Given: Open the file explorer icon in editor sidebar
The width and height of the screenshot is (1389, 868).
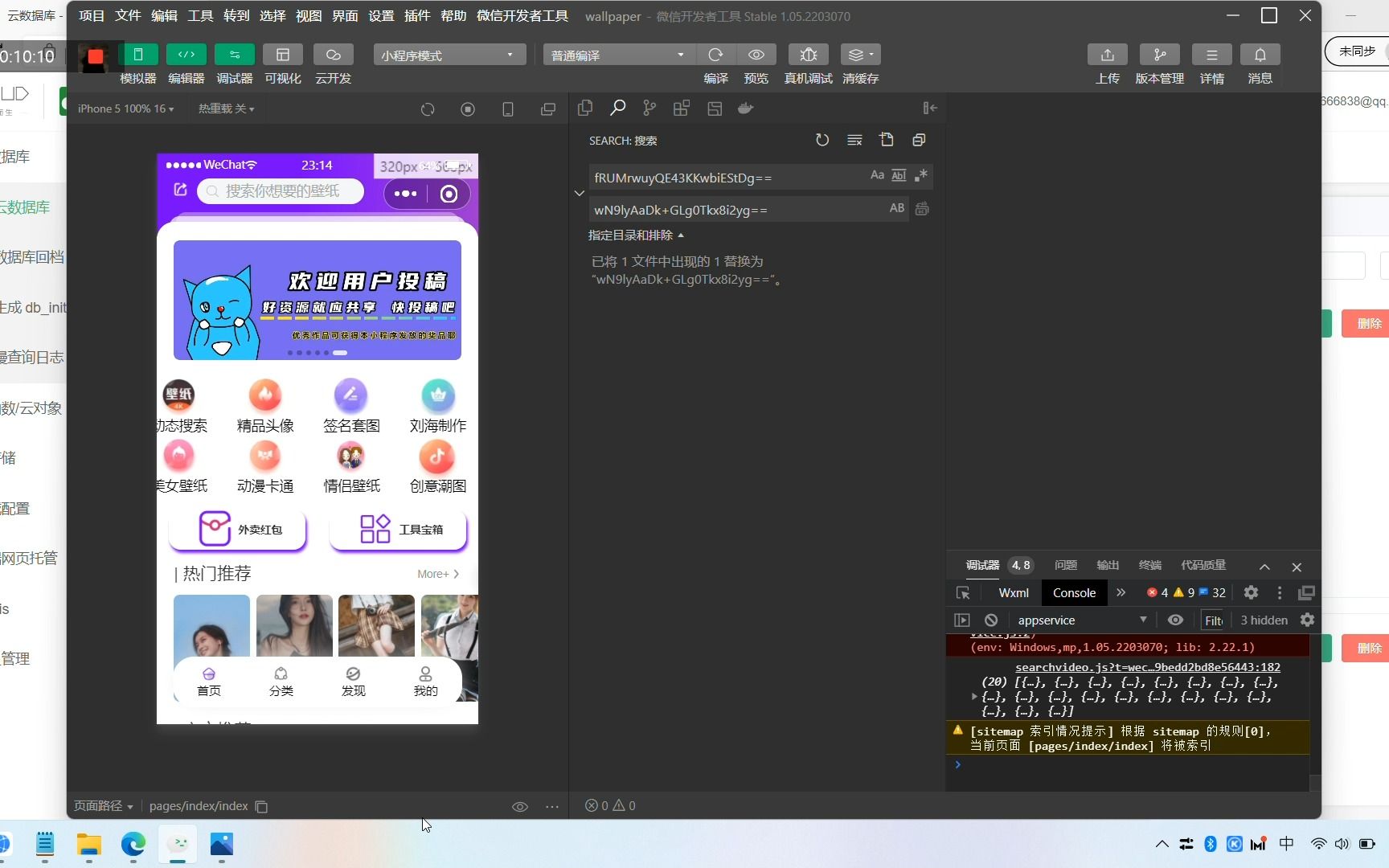Looking at the screenshot, I should coord(585,108).
